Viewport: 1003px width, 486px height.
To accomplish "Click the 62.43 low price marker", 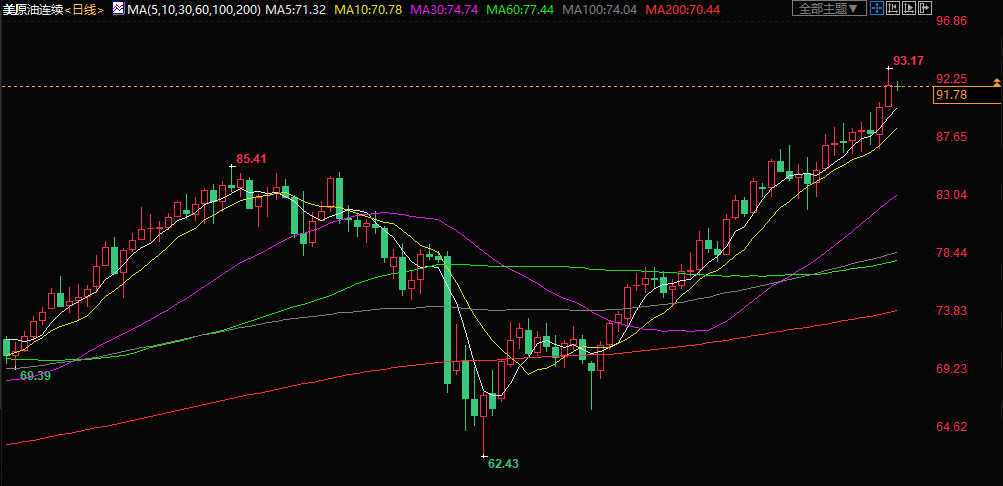I will (503, 464).
